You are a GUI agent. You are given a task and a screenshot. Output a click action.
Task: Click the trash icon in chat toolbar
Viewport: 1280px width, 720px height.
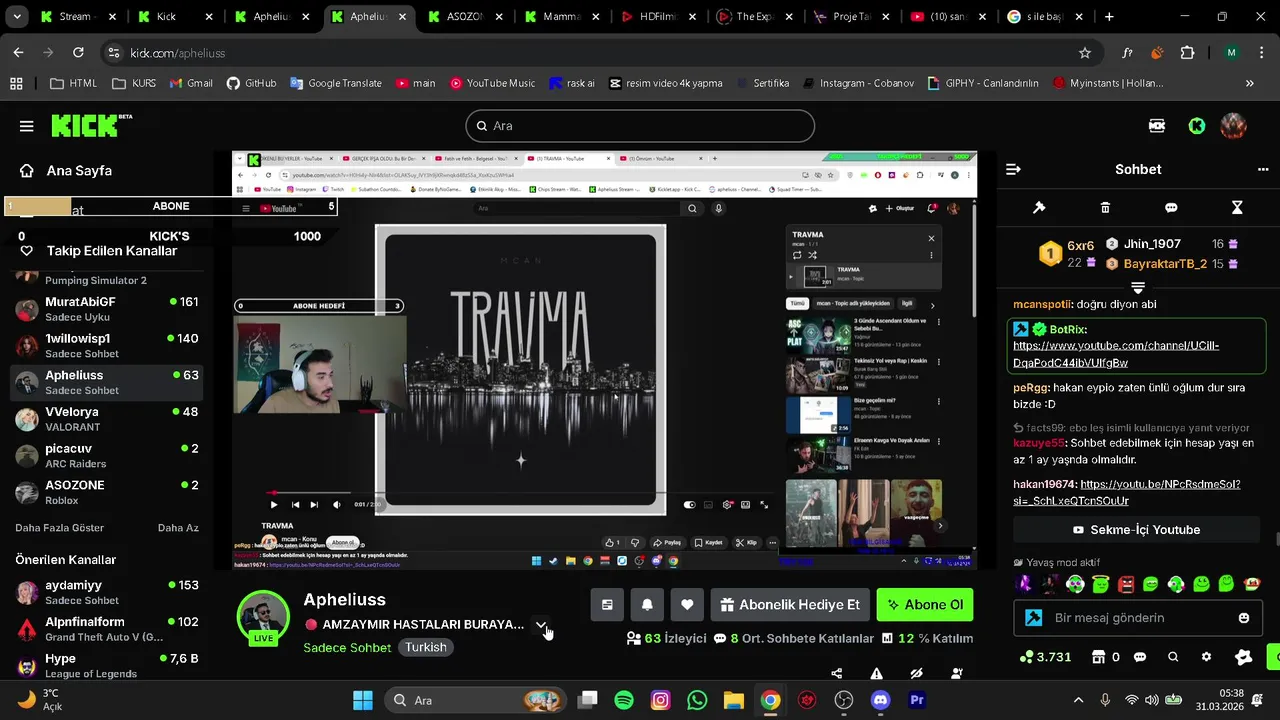coord(1105,208)
